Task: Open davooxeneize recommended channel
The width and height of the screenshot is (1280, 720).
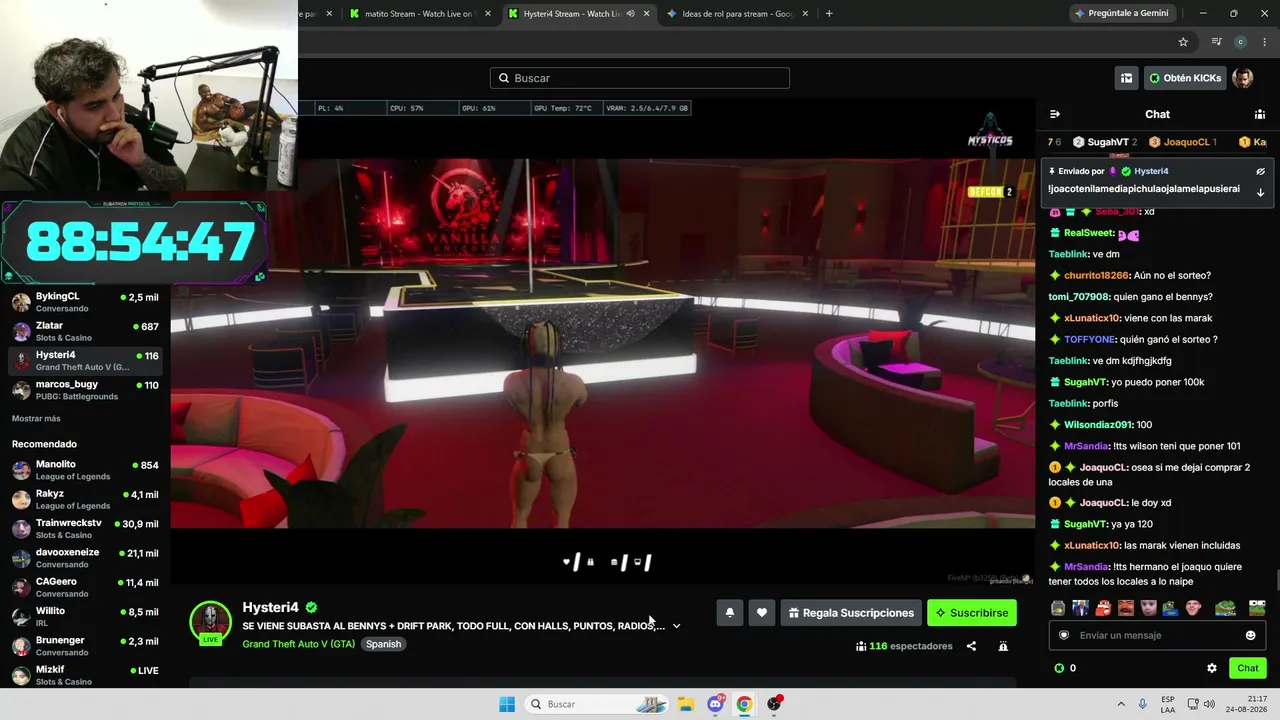Action: click(x=85, y=558)
